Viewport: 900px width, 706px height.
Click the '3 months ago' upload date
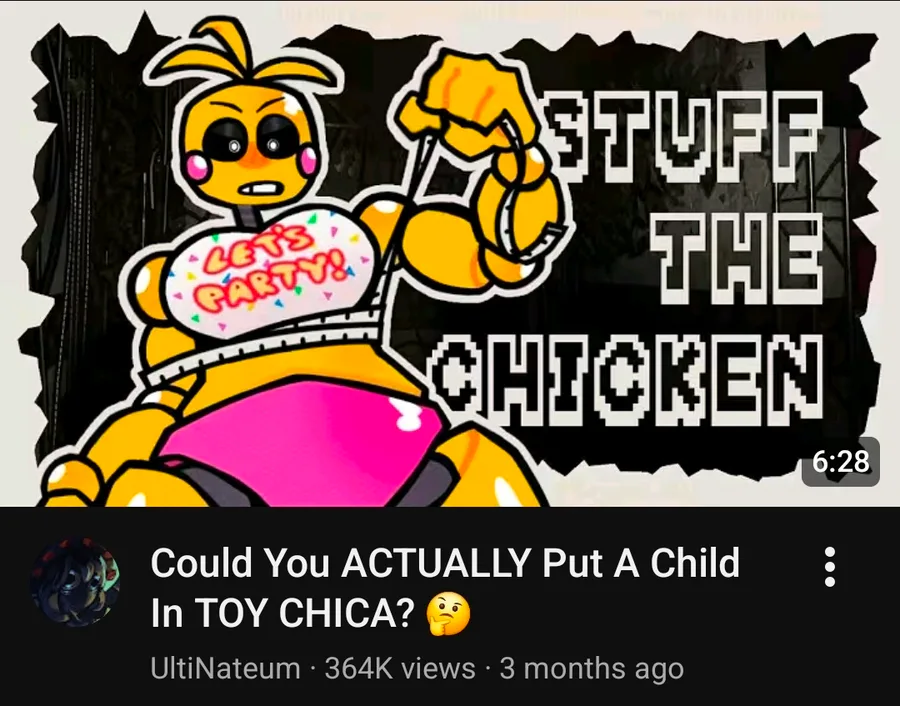pos(592,669)
